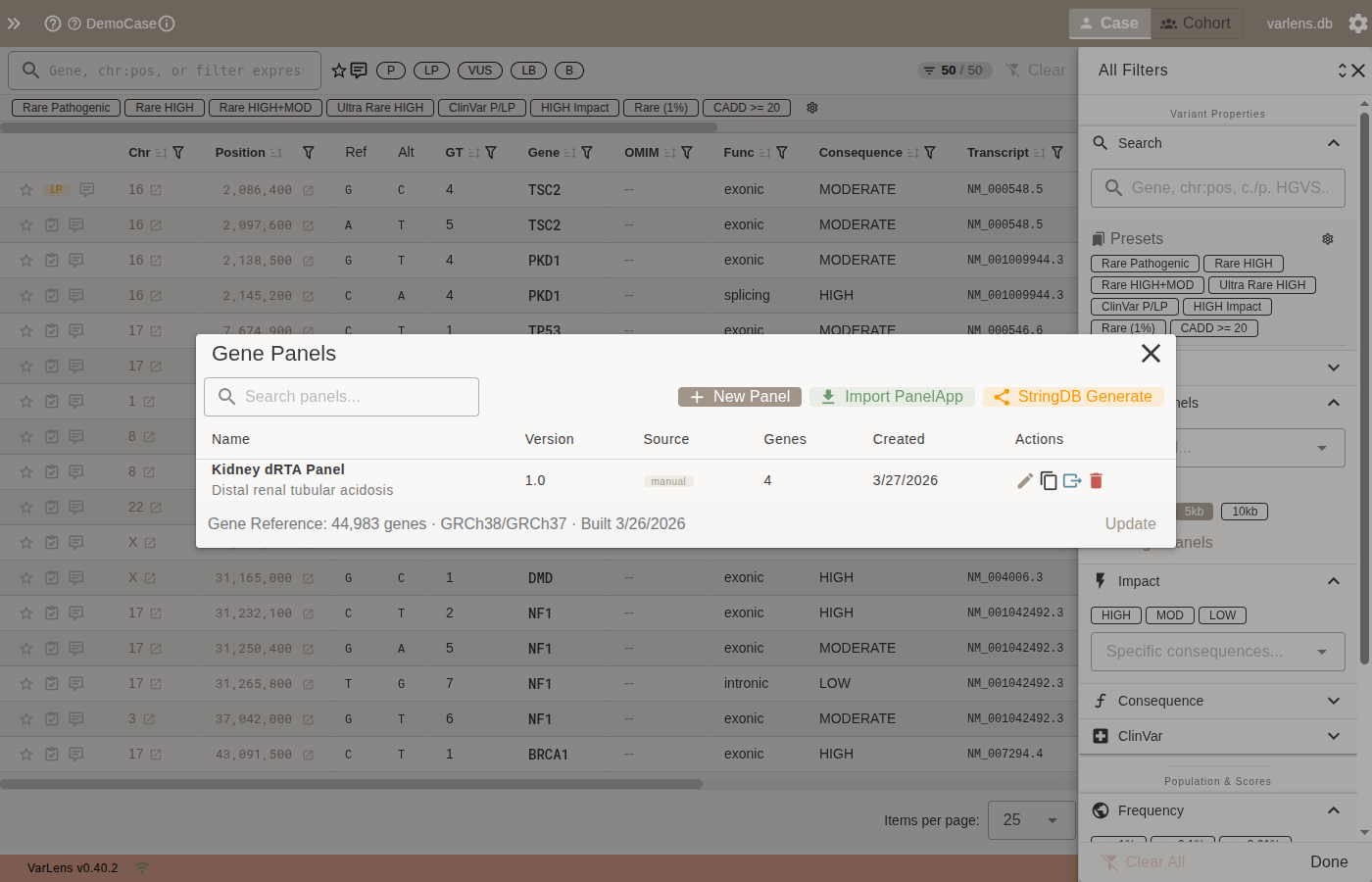Open the Items per page dropdown

pyautogui.click(x=1031, y=820)
